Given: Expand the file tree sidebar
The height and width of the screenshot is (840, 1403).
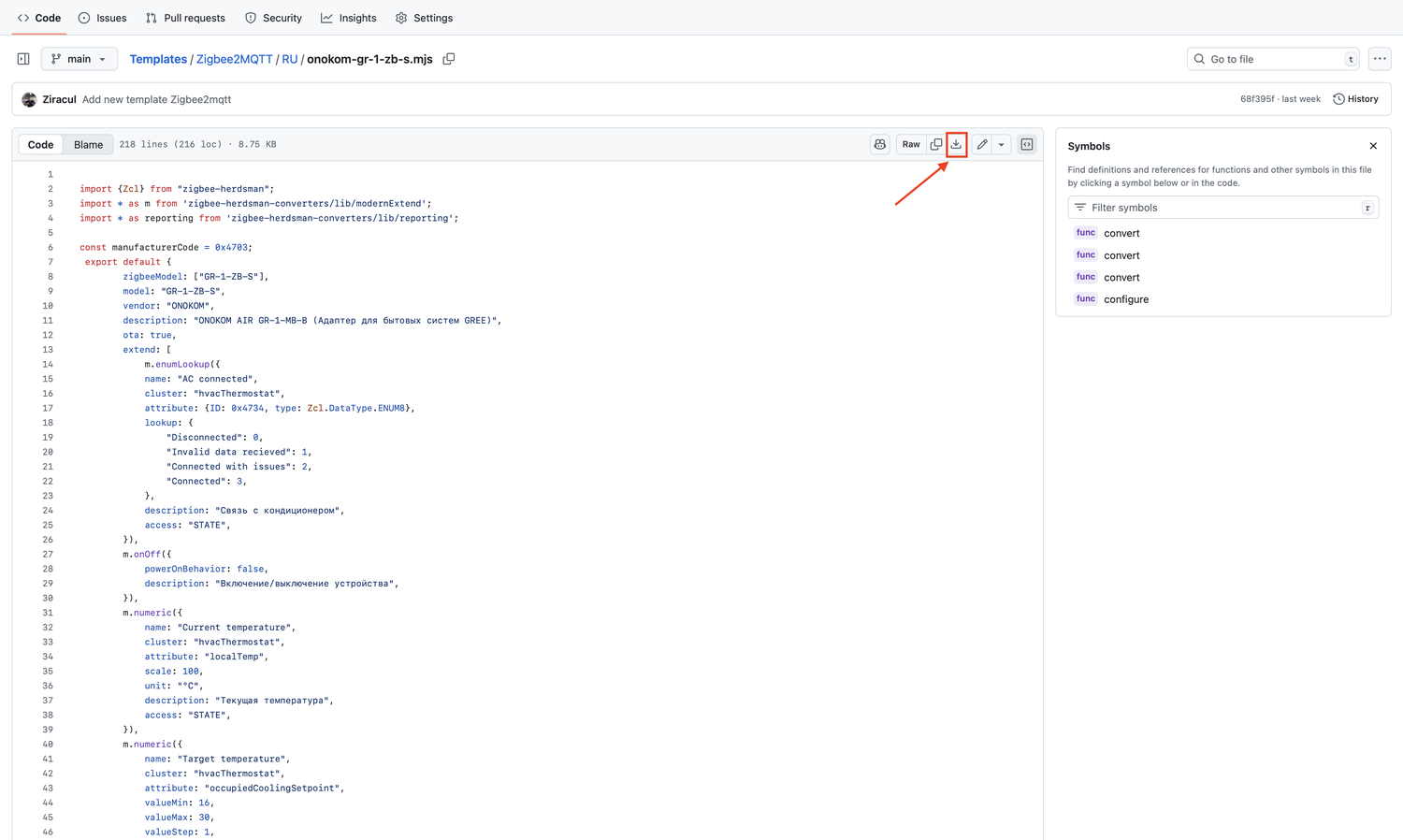Looking at the screenshot, I should pyautogui.click(x=23, y=59).
